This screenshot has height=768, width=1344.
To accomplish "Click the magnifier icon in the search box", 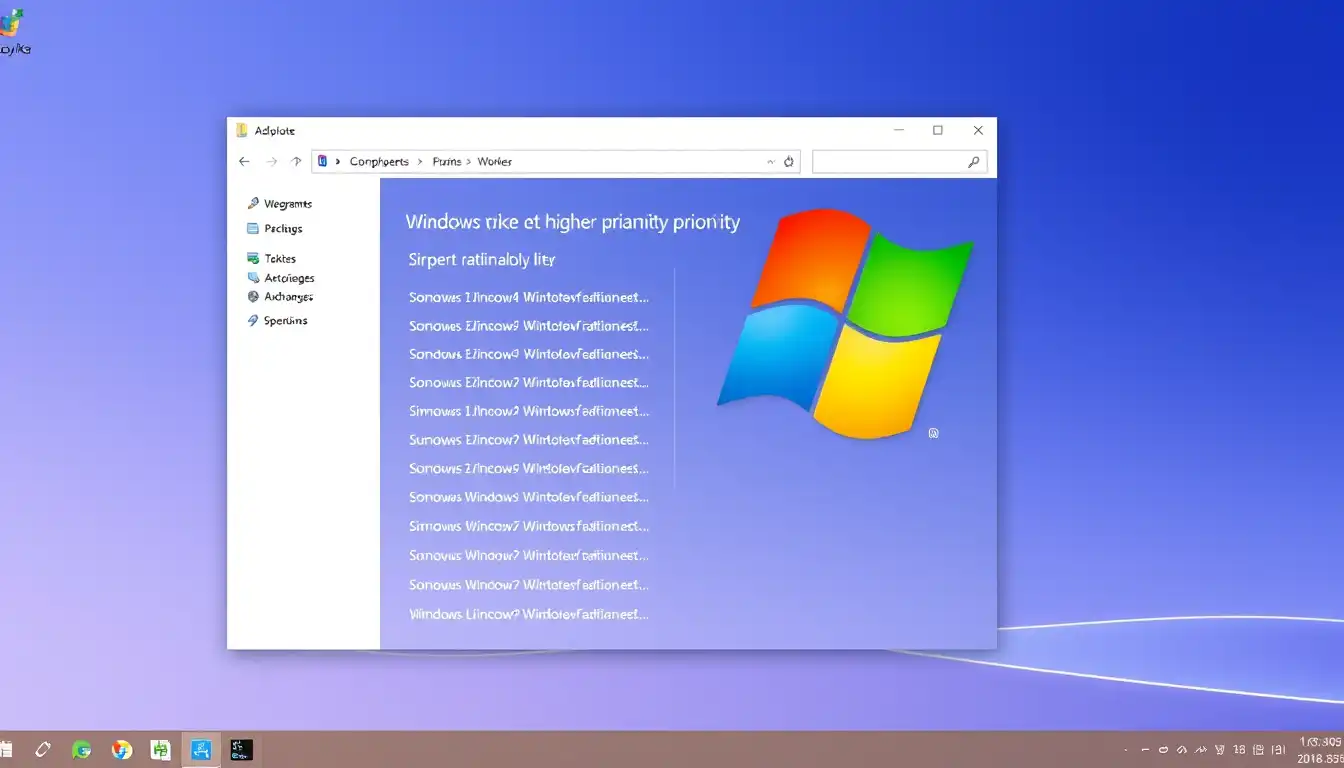I will point(974,161).
